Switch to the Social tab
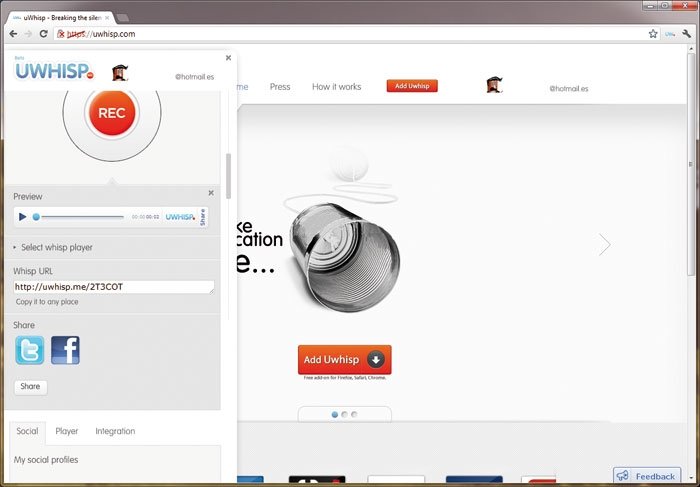The image size is (700, 487). click(x=27, y=431)
